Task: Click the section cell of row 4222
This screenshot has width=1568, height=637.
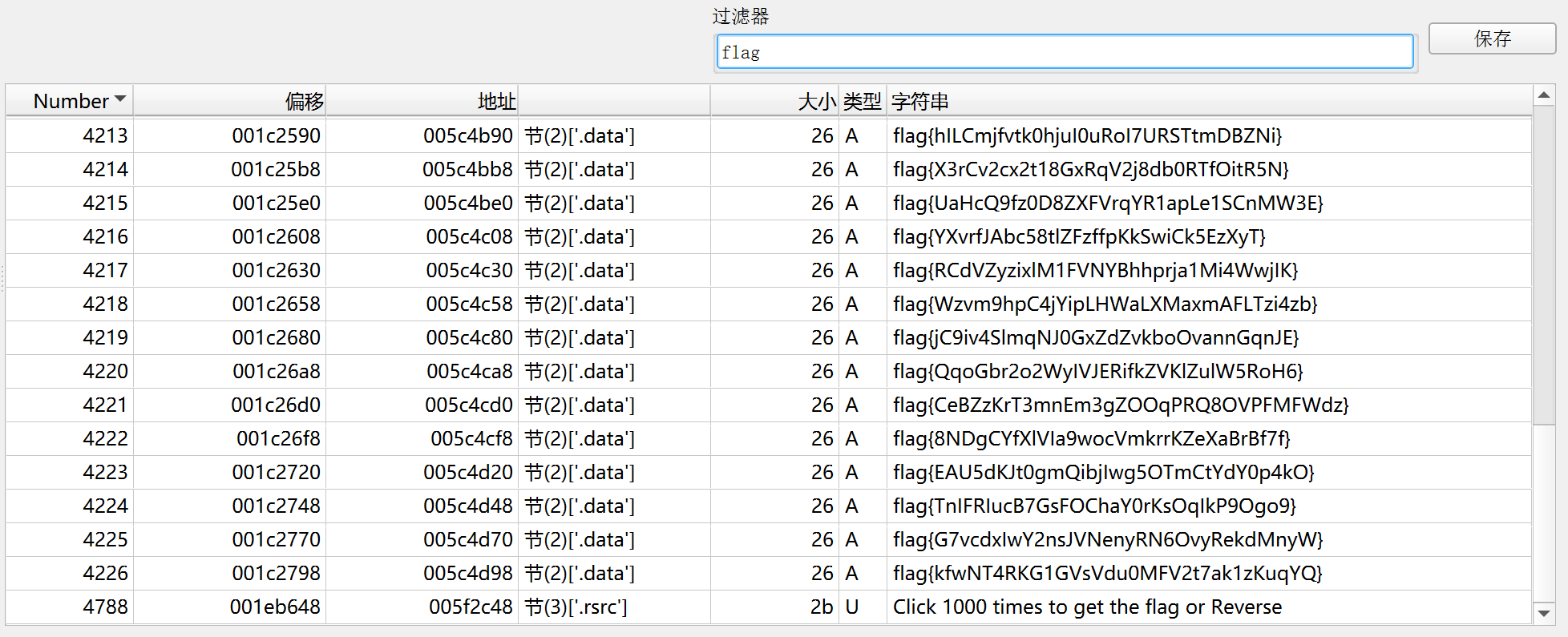Action: pyautogui.click(x=580, y=438)
